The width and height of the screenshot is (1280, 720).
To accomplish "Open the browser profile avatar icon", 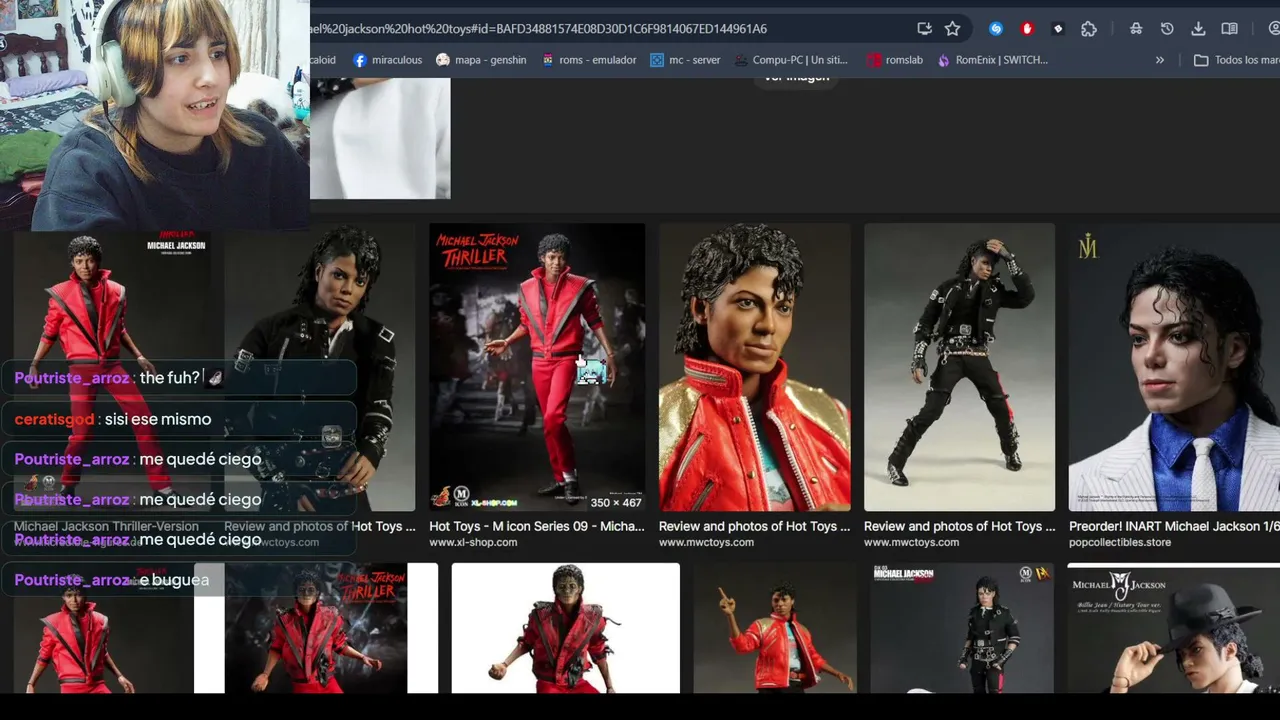I will (x=1273, y=29).
